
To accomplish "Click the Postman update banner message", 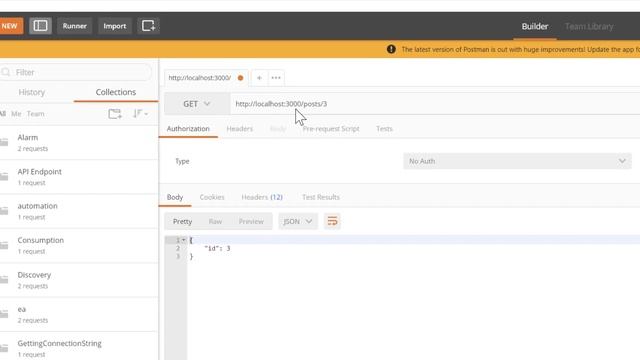I will 520,49.
